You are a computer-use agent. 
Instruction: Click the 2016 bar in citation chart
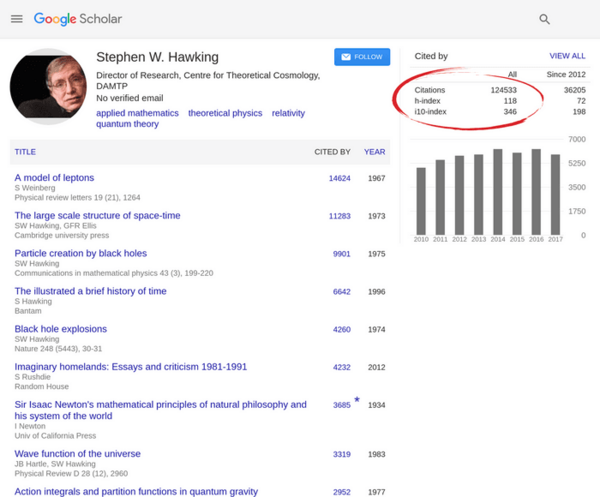[536, 192]
